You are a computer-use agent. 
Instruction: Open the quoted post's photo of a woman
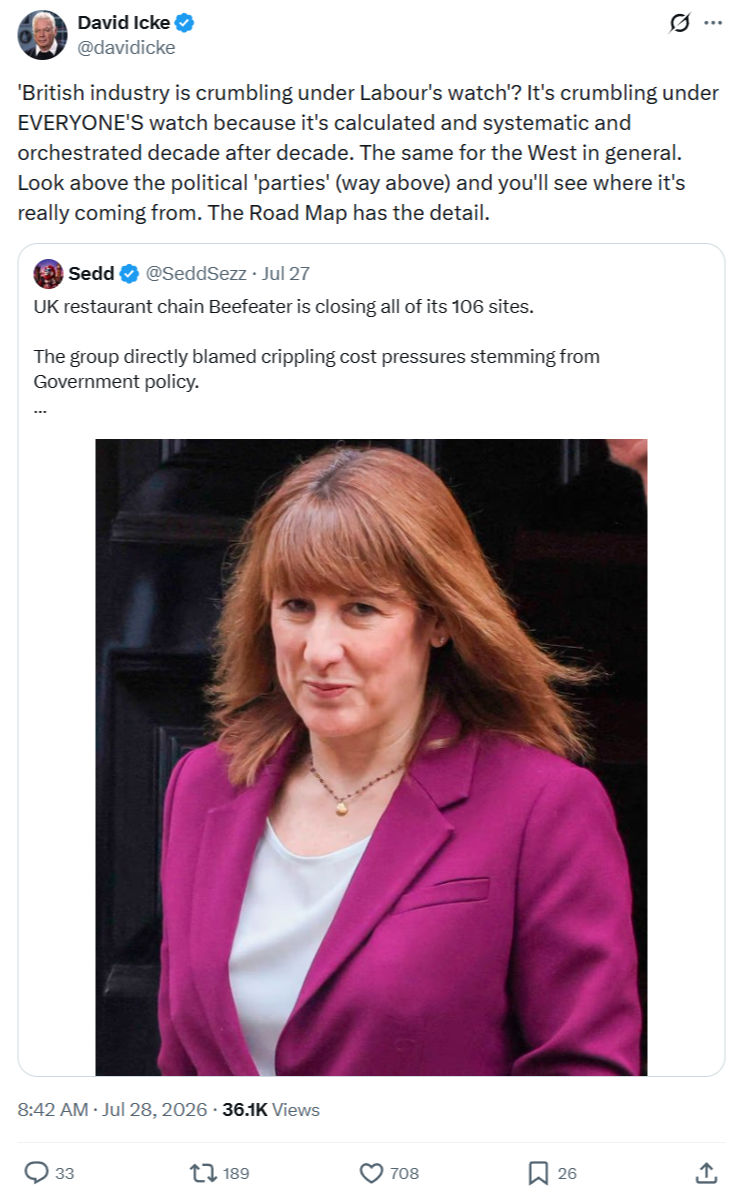(x=371, y=757)
